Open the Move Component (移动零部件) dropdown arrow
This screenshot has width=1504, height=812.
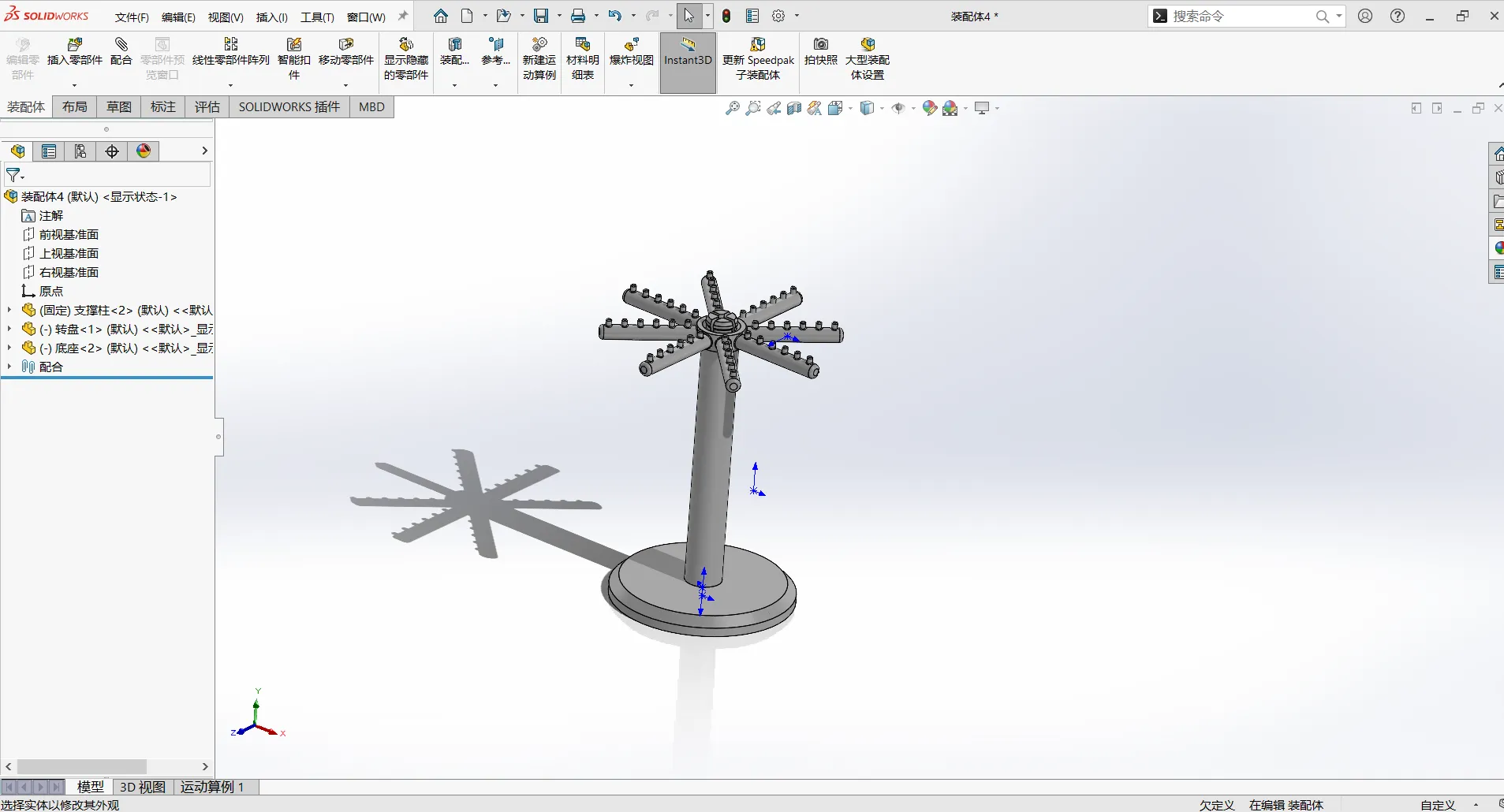(x=345, y=85)
